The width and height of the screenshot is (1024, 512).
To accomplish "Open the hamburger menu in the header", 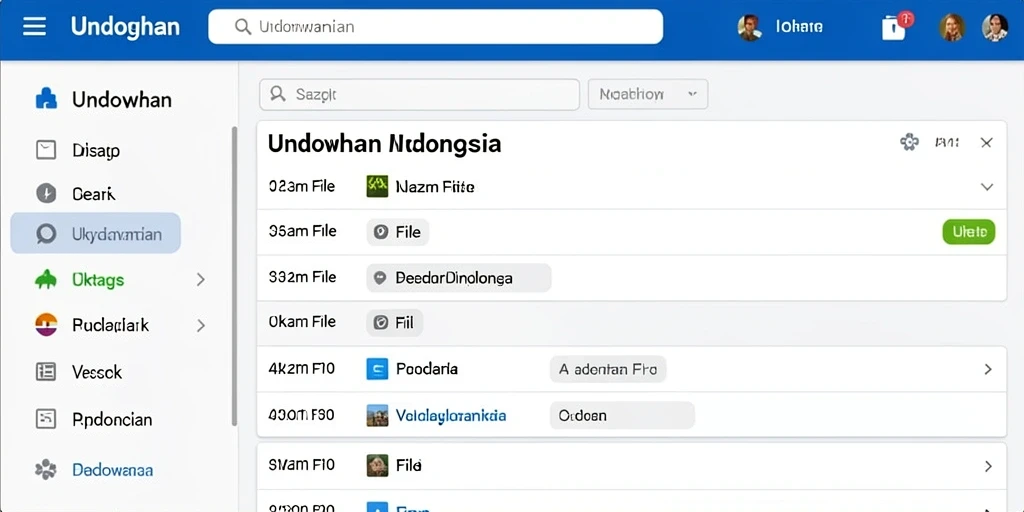I will pyautogui.click(x=34, y=27).
